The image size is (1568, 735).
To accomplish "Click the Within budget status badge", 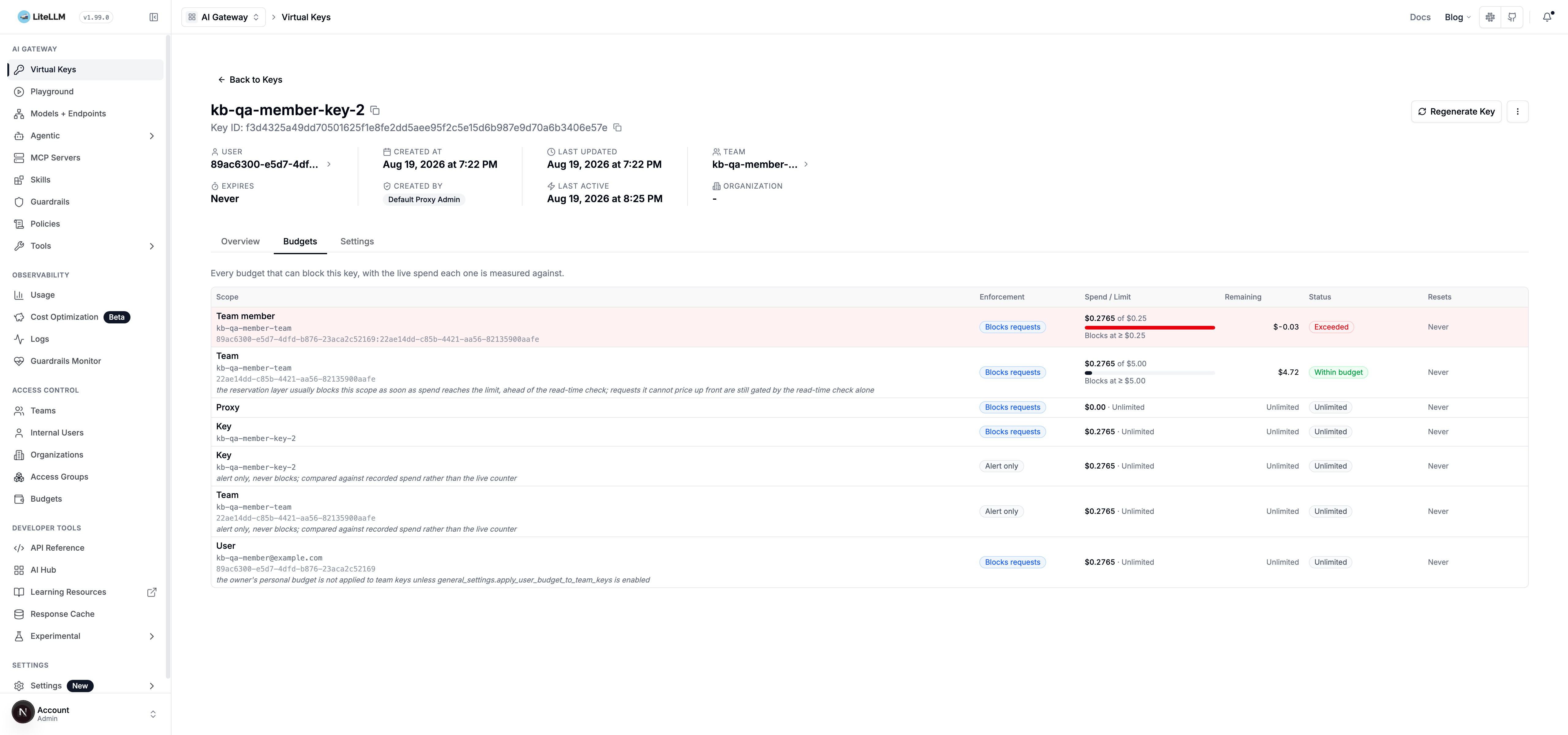I will 1339,372.
